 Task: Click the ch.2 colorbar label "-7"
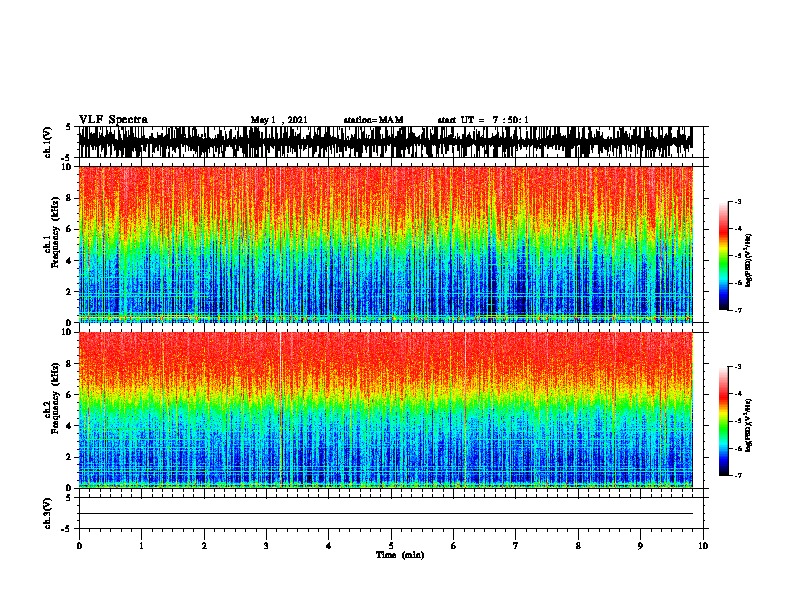(738, 475)
